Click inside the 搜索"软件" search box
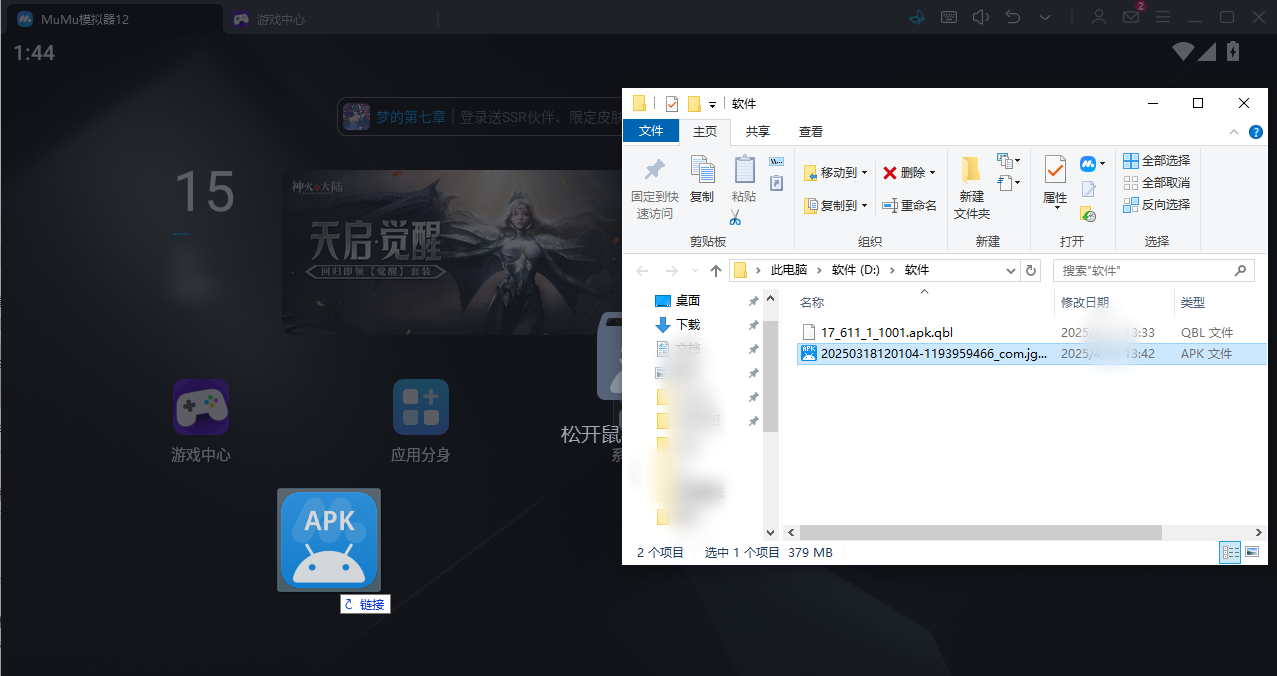The height and width of the screenshot is (676, 1277). 1150,270
